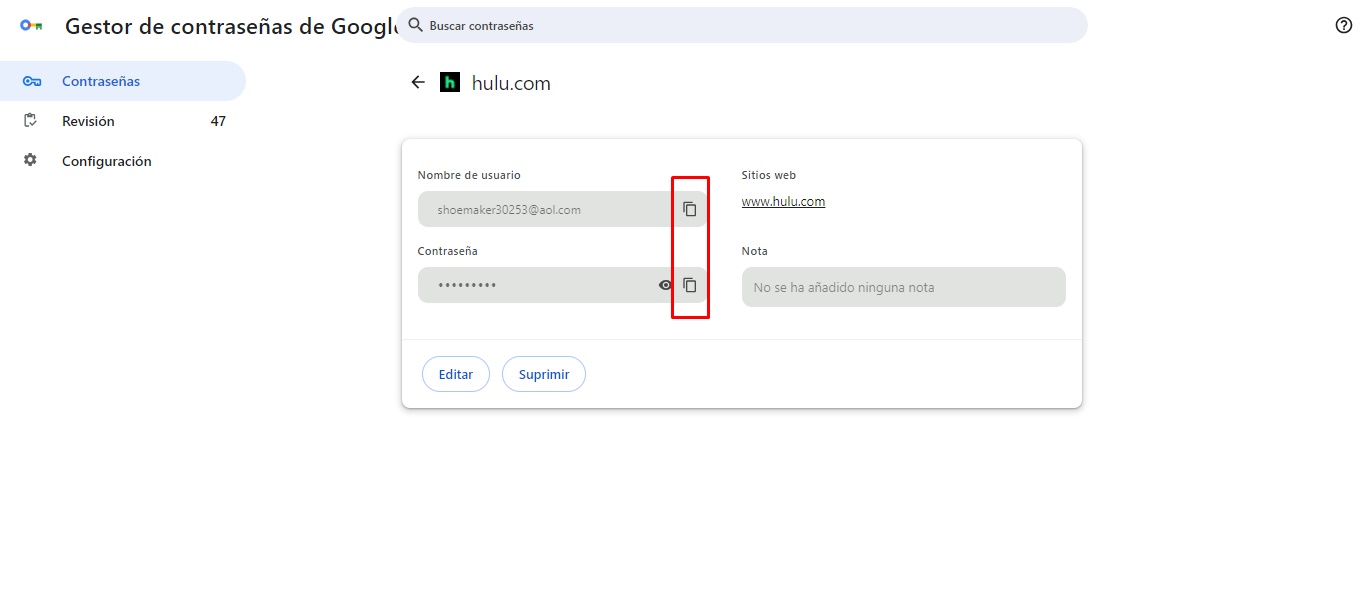Screen dimensions: 1363x595
Task: Click the Google Password Manager key logo
Action: 31,27
